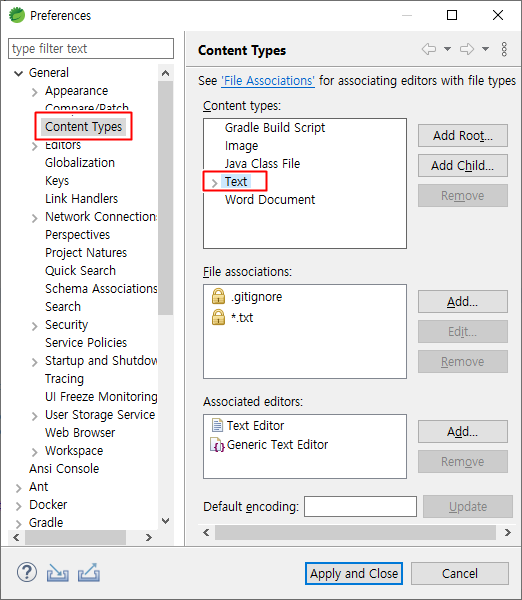Viewport: 522px width, 600px height.
Task: Click the right panel horizontal scrollbar
Action: pos(355,532)
